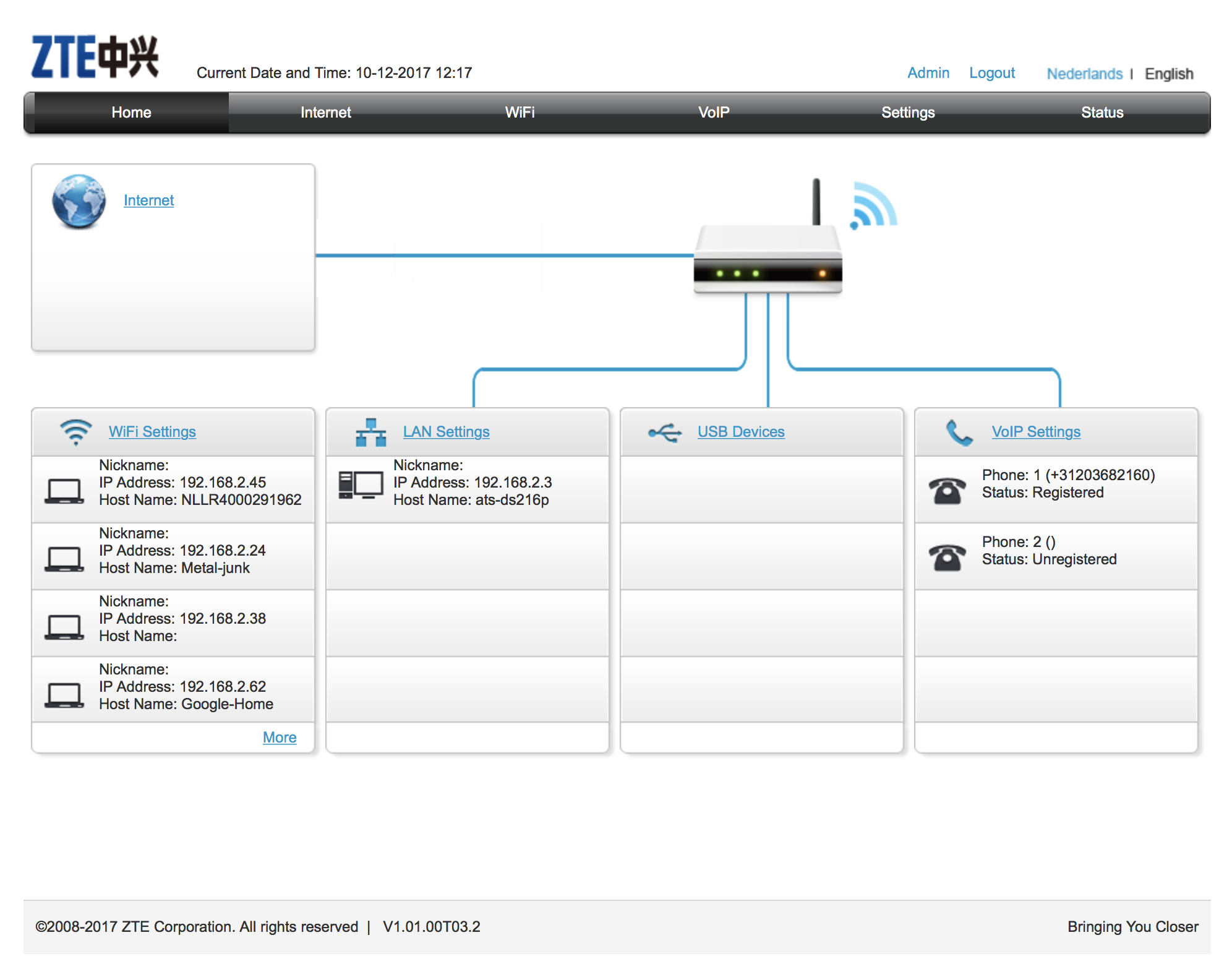This screenshot has height=969, width=1232.
Task: Click Host Name: NLLR4000291962 text
Action: click(x=200, y=500)
